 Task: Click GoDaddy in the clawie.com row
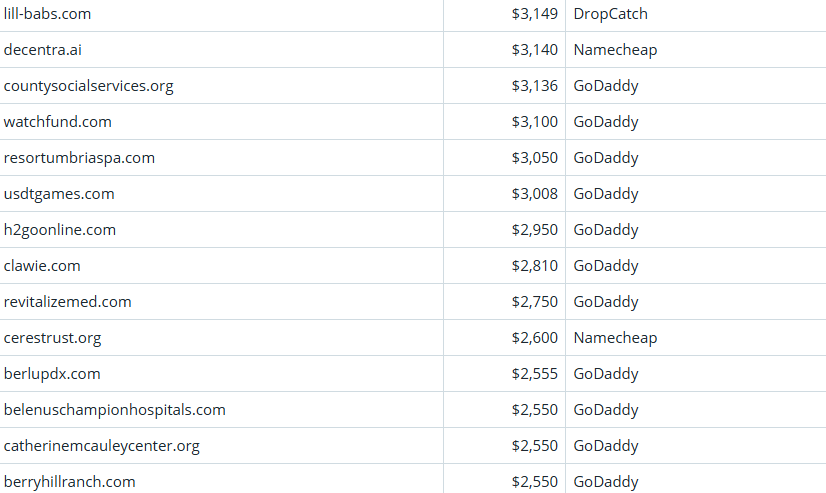(x=605, y=266)
